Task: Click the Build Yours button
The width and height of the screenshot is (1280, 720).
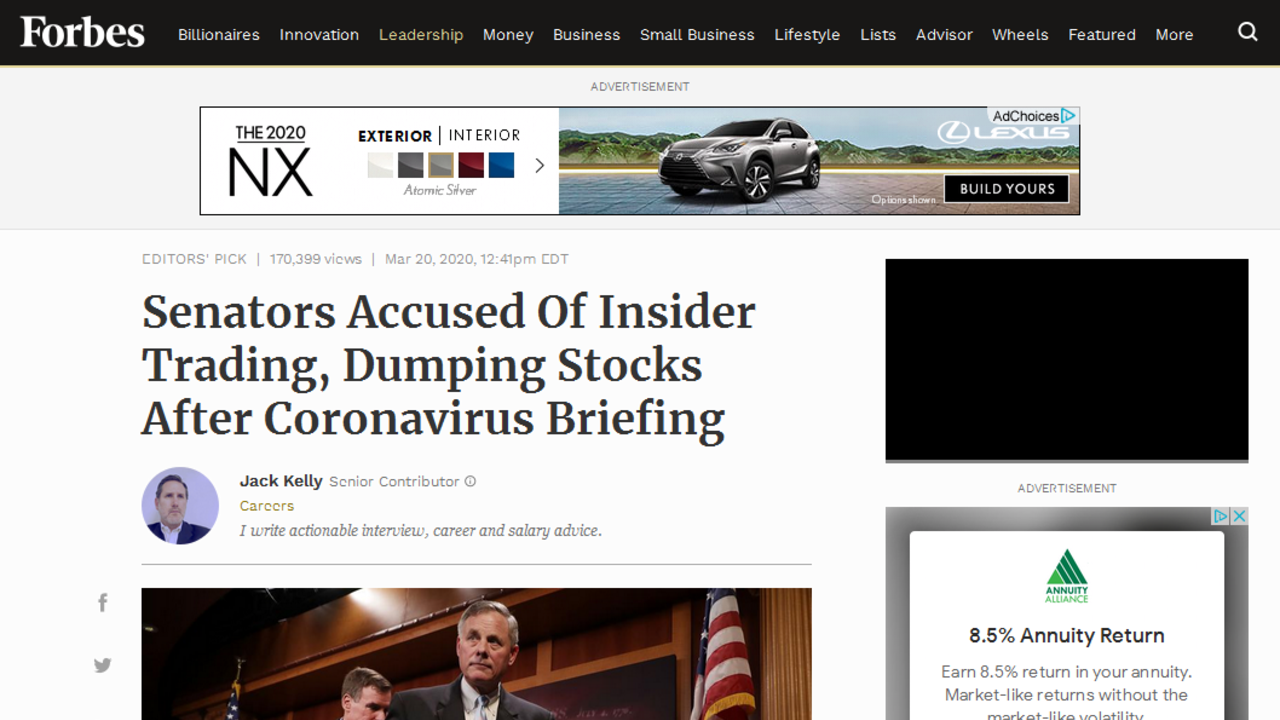Action: click(x=1007, y=188)
